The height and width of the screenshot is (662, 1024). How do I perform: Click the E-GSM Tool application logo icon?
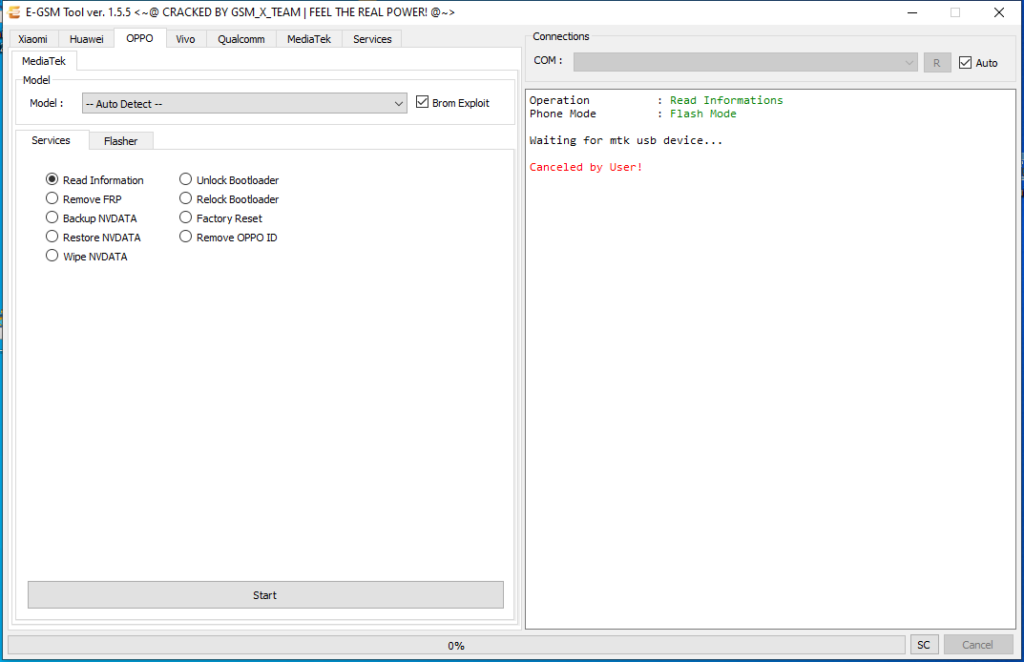click(x=12, y=12)
